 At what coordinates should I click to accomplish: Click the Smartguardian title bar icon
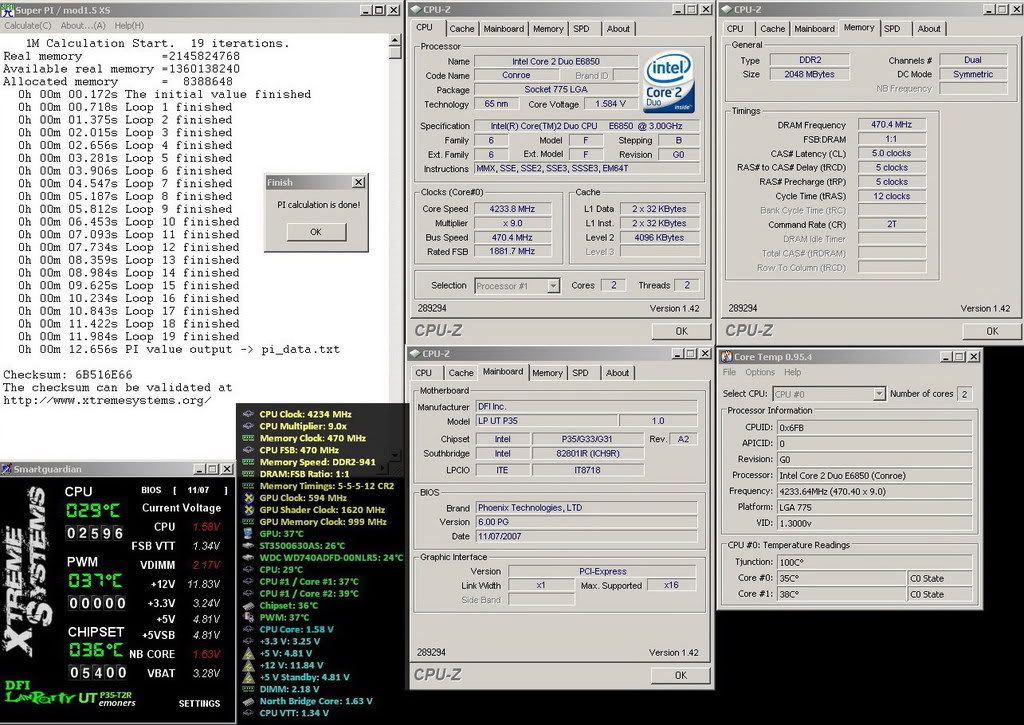point(7,469)
